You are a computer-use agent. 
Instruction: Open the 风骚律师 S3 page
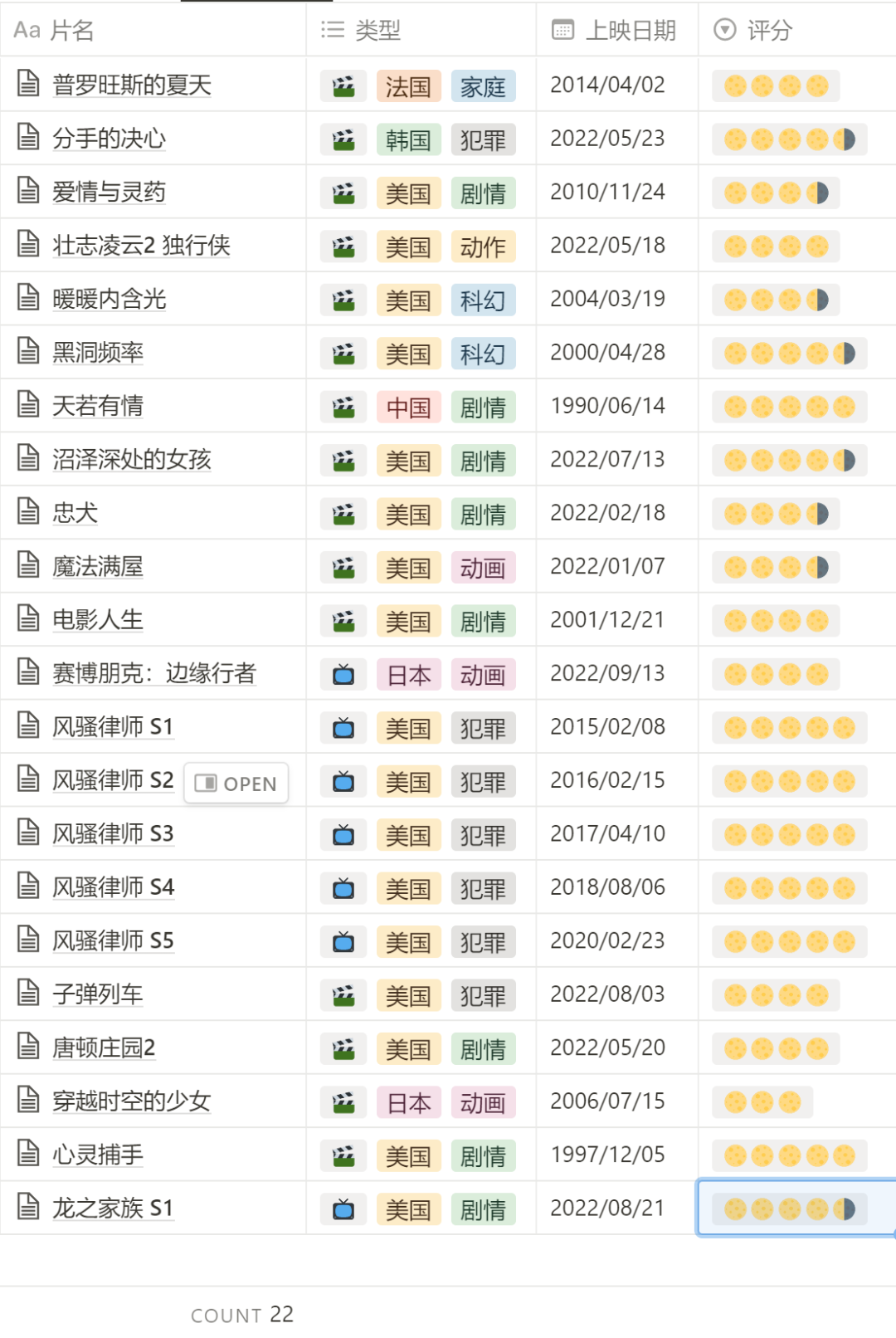(113, 833)
